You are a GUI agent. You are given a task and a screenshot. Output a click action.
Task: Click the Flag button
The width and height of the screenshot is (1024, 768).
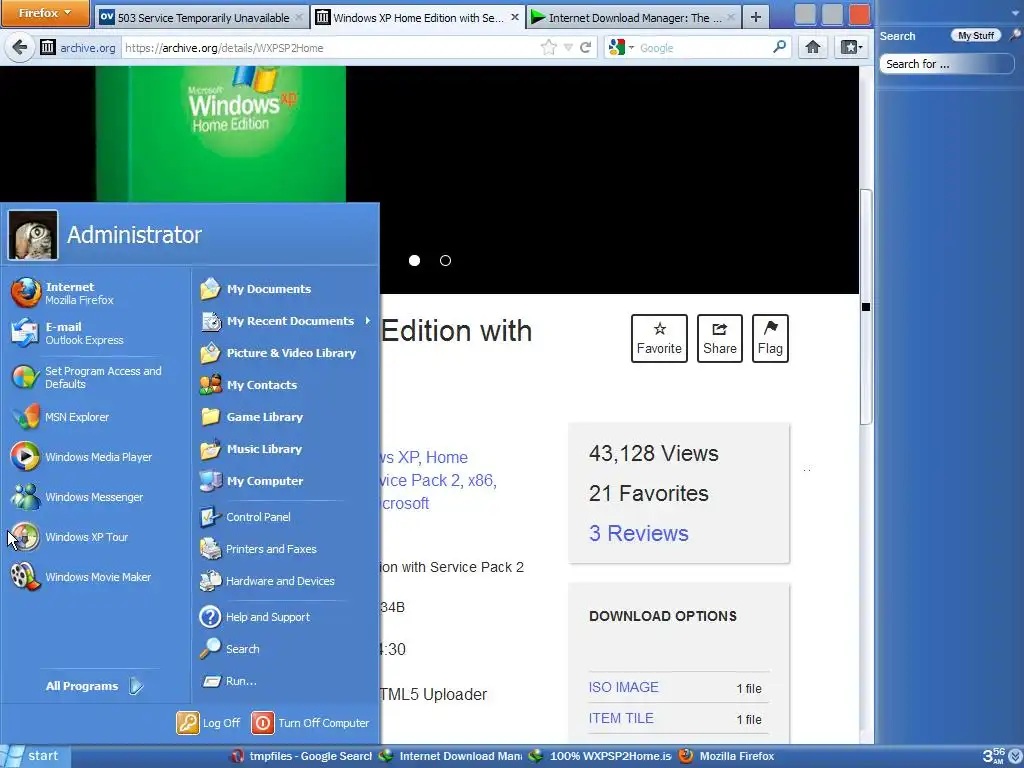tap(771, 338)
